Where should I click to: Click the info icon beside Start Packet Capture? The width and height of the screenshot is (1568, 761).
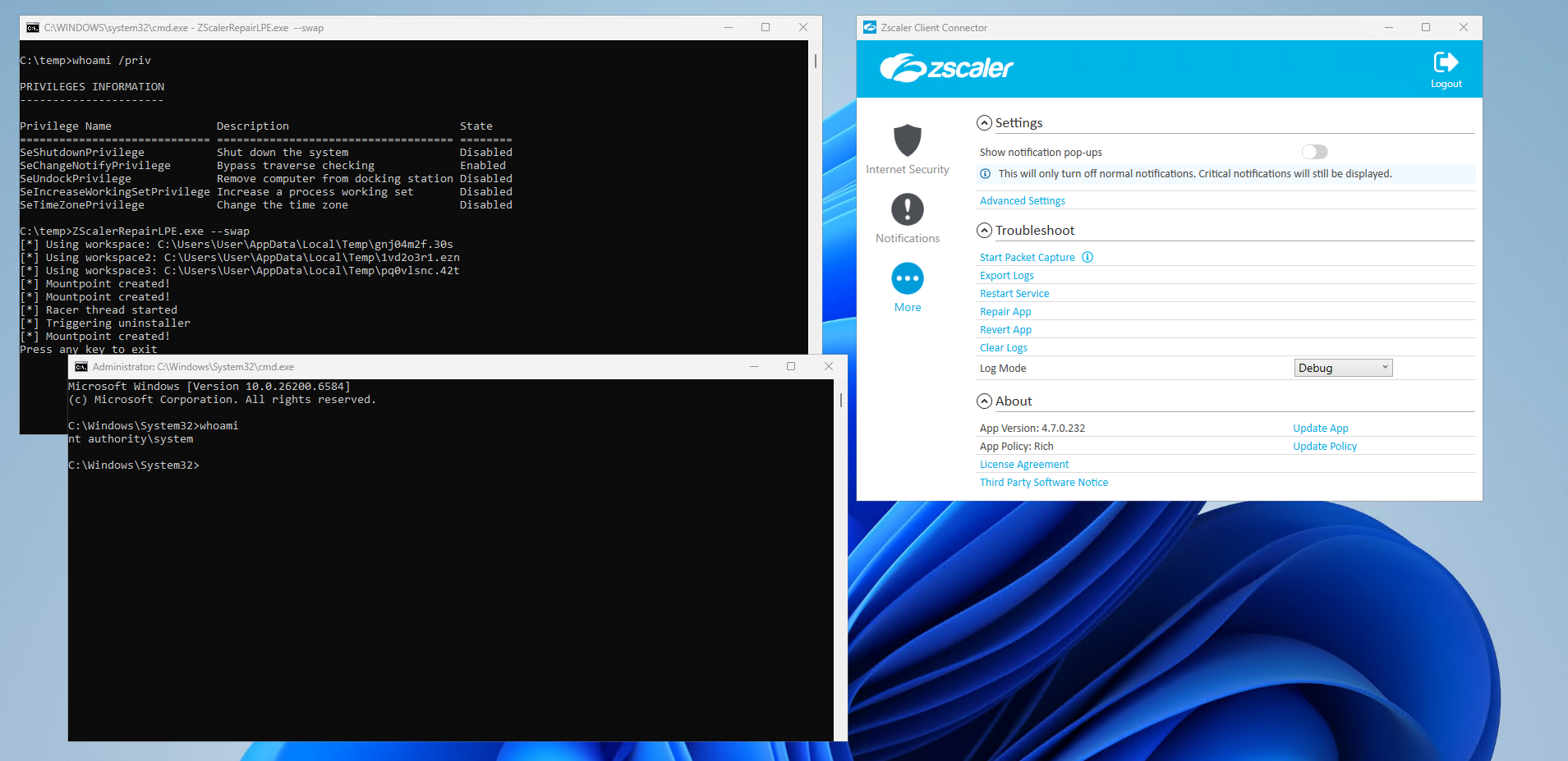[x=1087, y=257]
